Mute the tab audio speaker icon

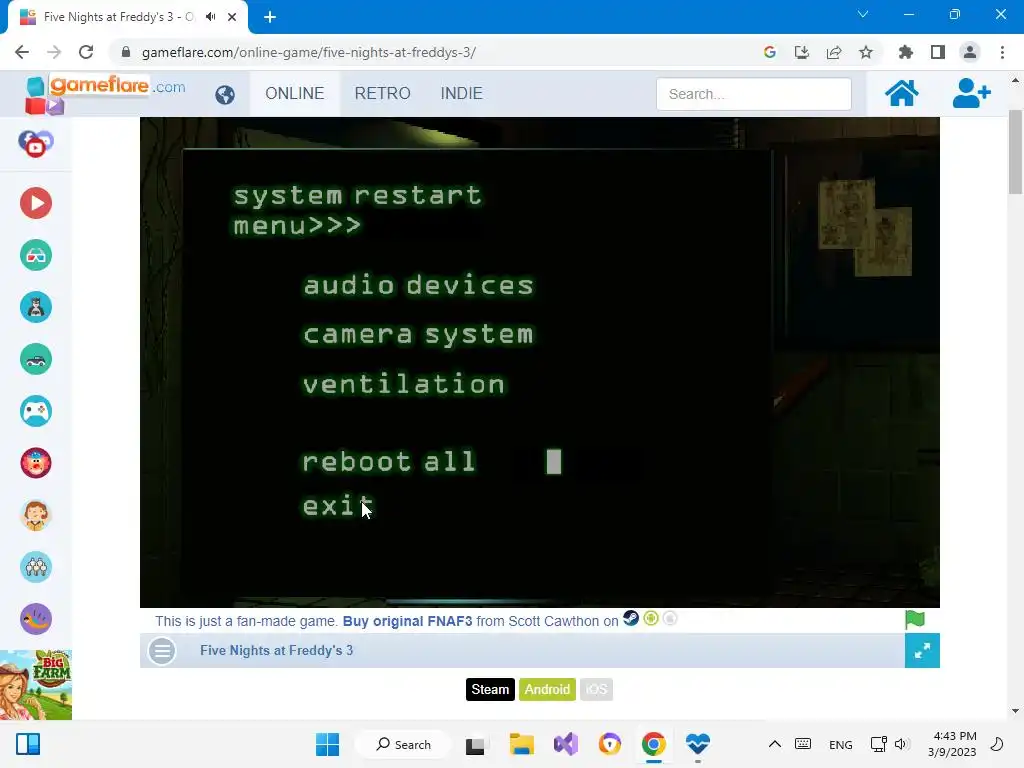[x=210, y=17]
